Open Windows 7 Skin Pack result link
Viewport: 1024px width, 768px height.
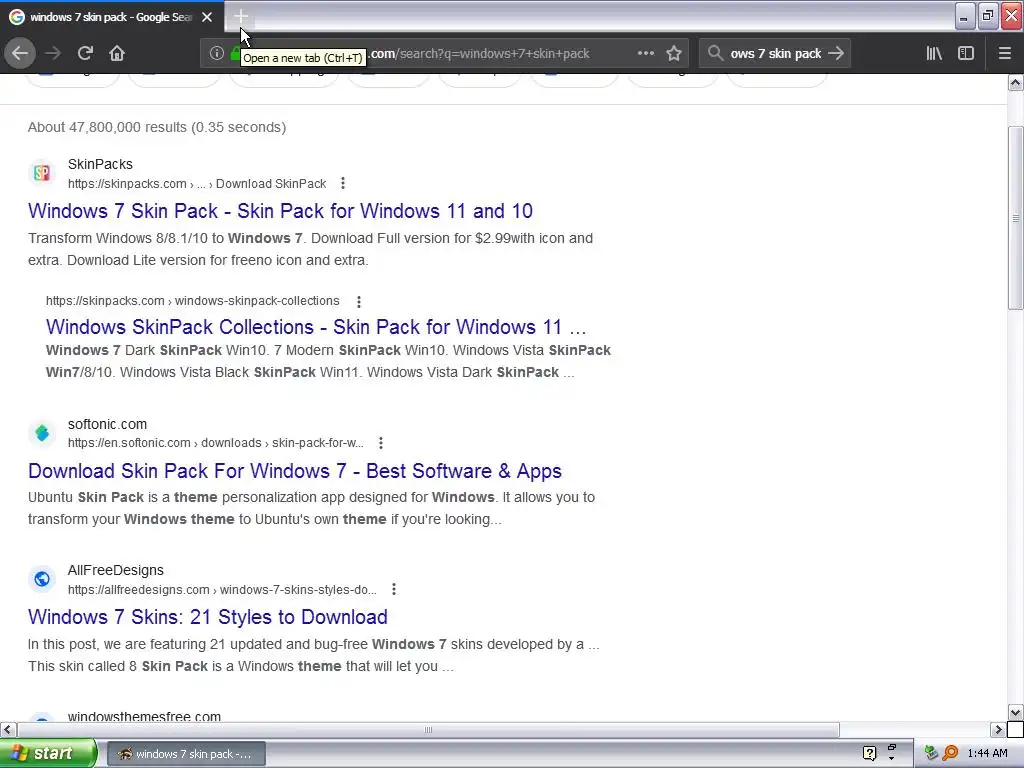click(x=280, y=211)
